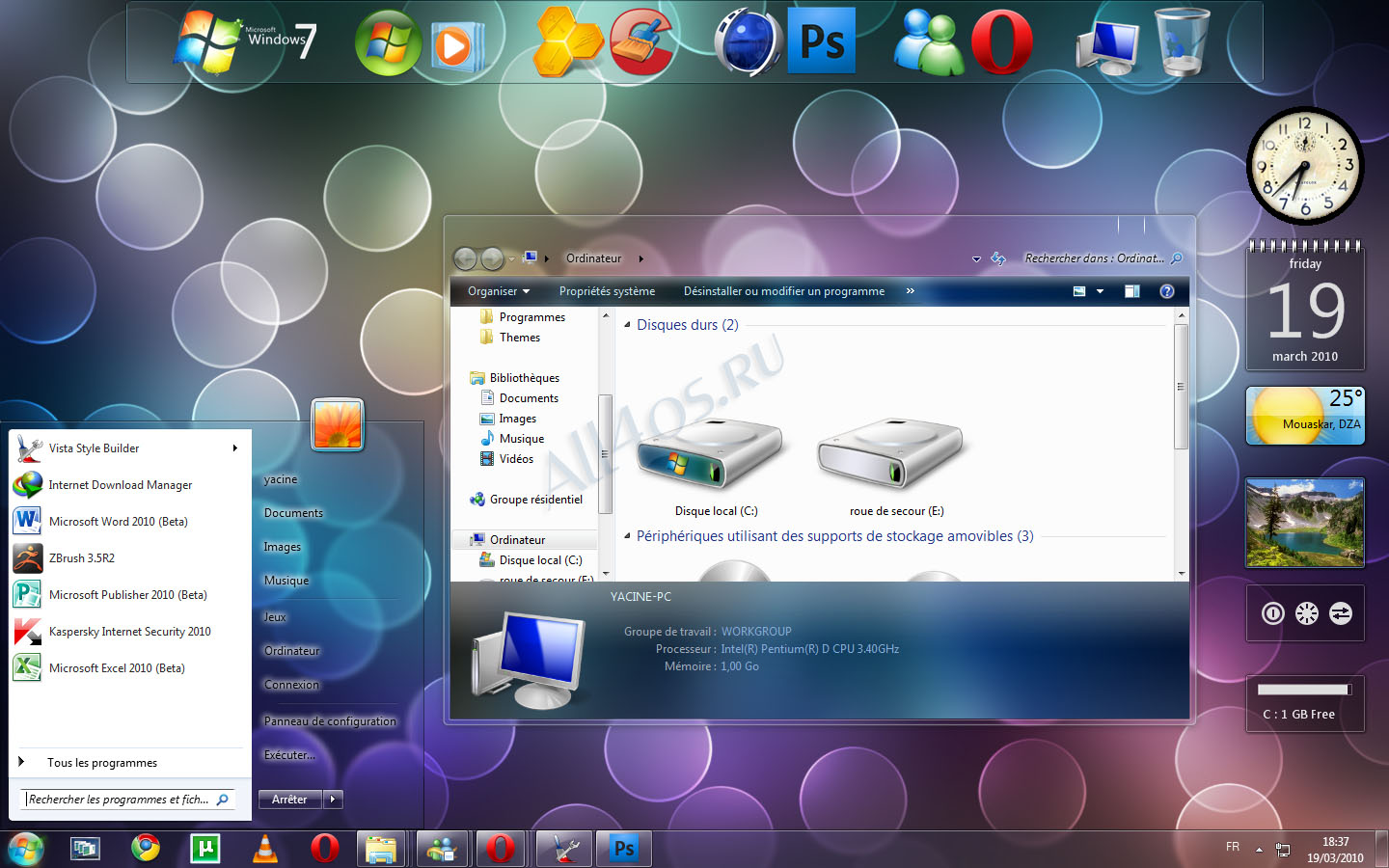Click the refresh icon in address bar

[x=998, y=258]
